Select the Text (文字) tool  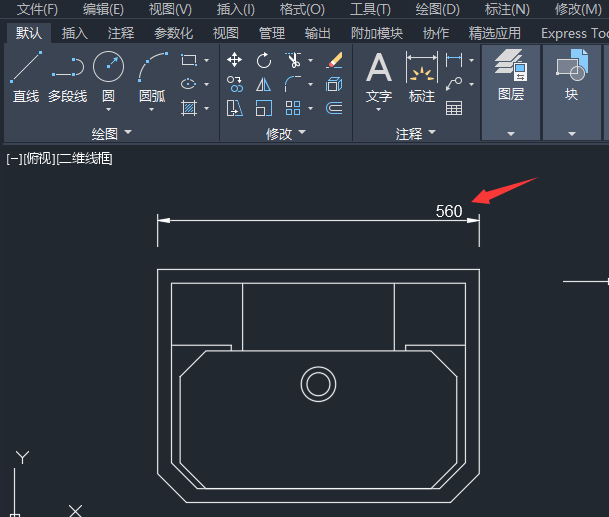click(x=379, y=77)
